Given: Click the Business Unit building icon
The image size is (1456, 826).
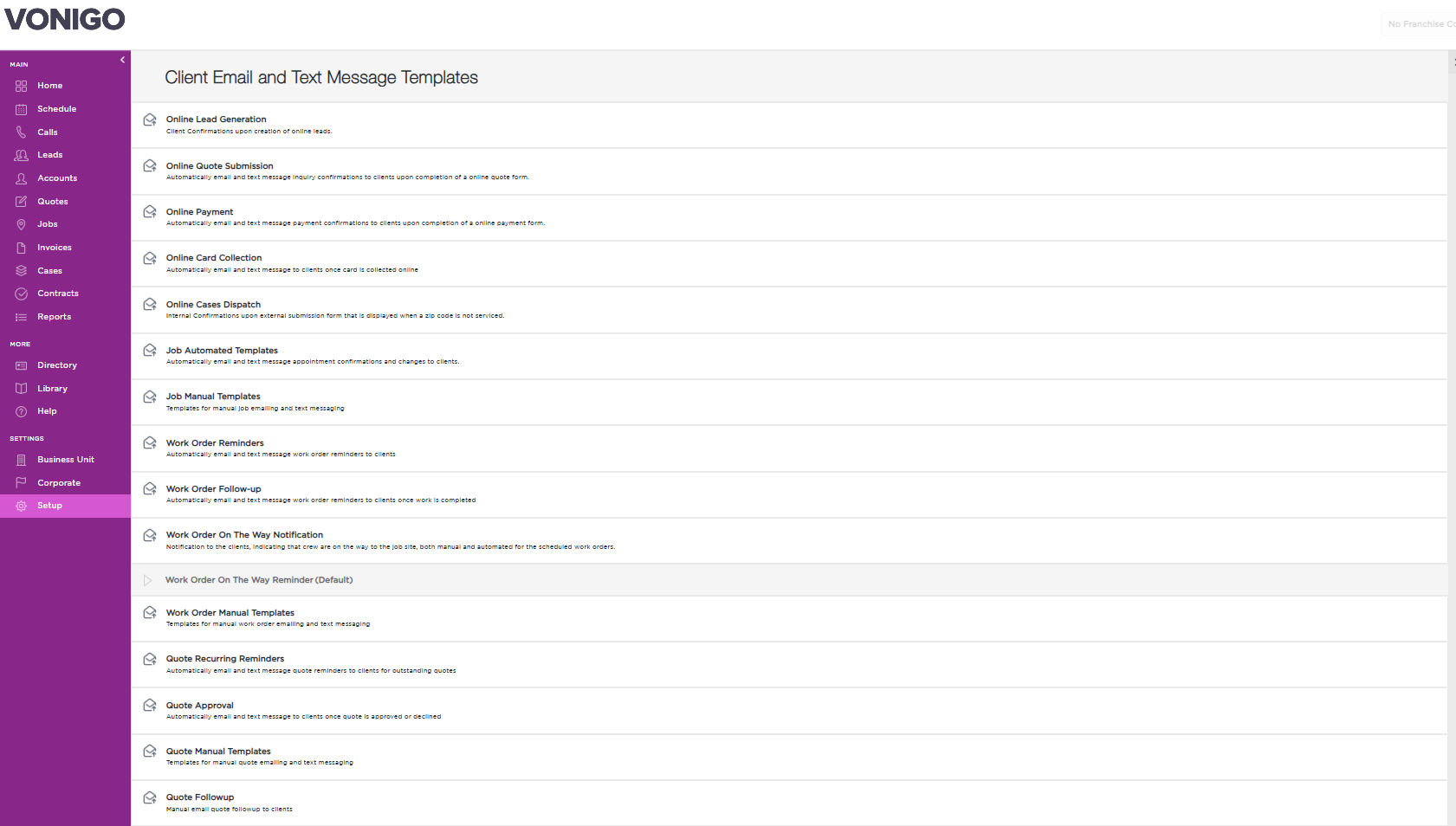Looking at the screenshot, I should [21, 460].
